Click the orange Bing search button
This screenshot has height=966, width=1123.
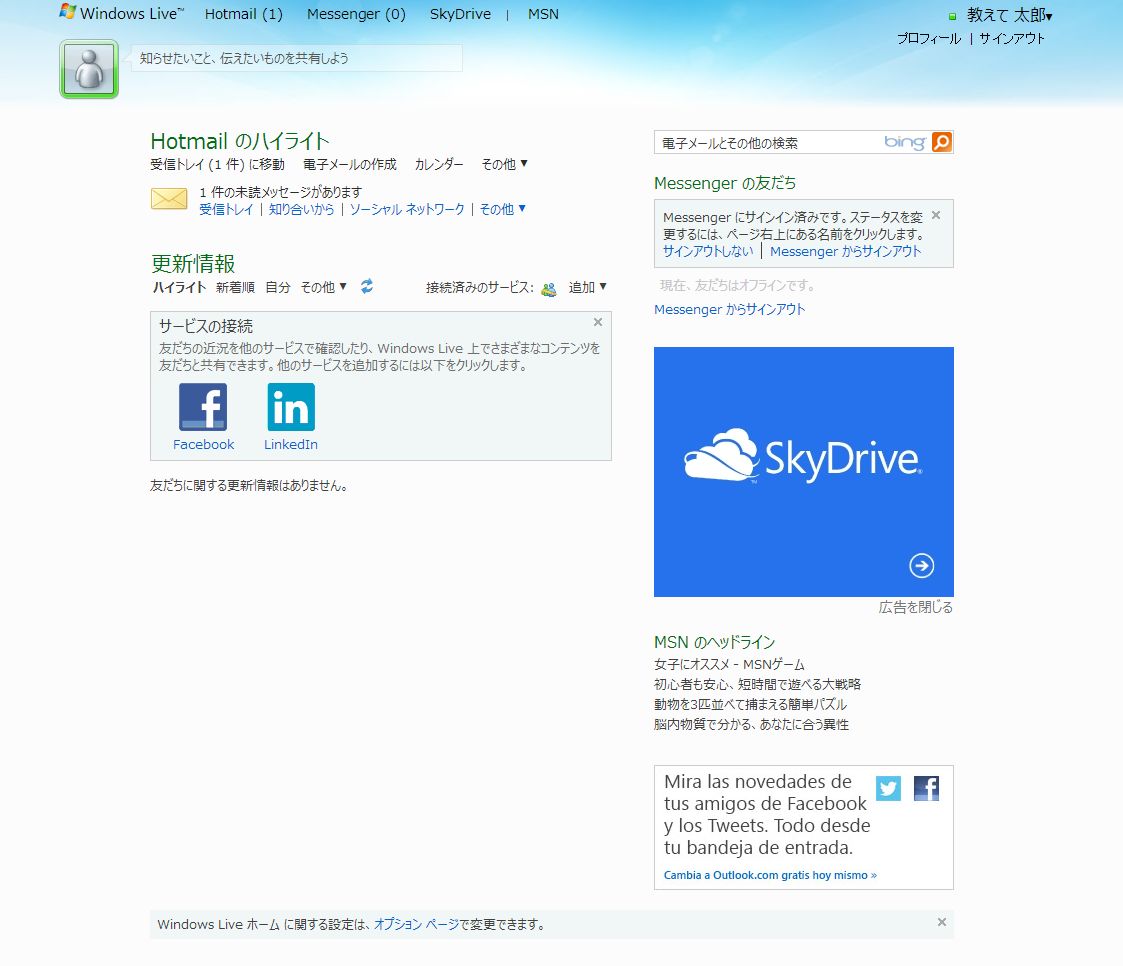942,142
